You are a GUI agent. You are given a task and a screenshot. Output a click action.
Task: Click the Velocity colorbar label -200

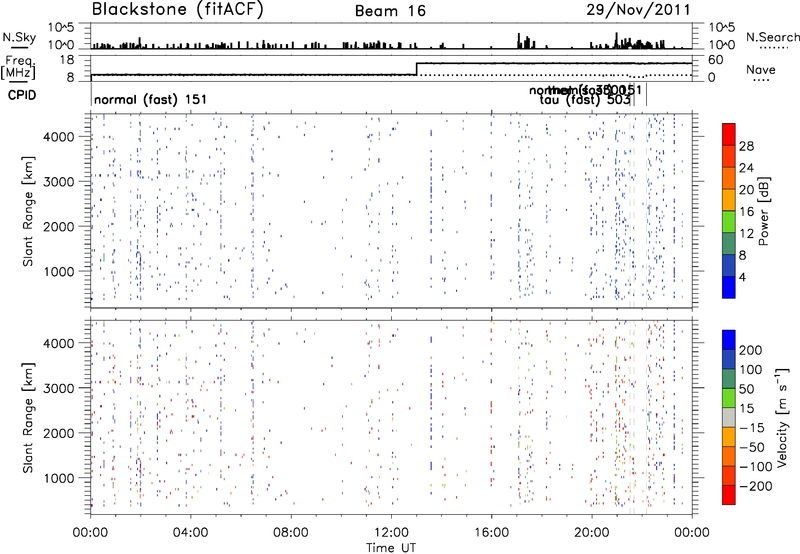click(756, 486)
